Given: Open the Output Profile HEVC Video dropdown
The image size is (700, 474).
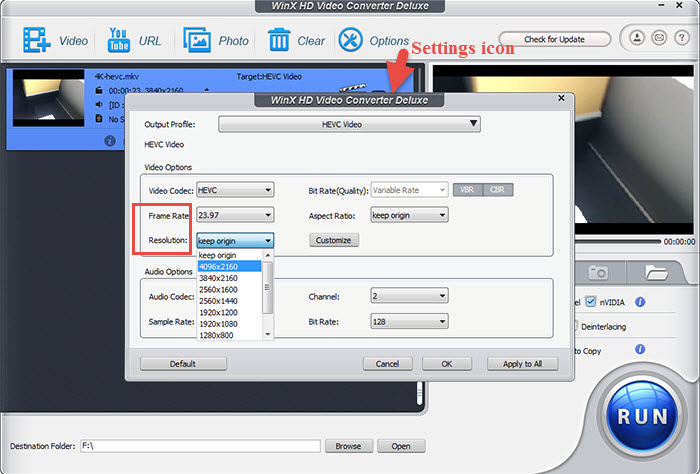Looking at the screenshot, I should (x=349, y=124).
